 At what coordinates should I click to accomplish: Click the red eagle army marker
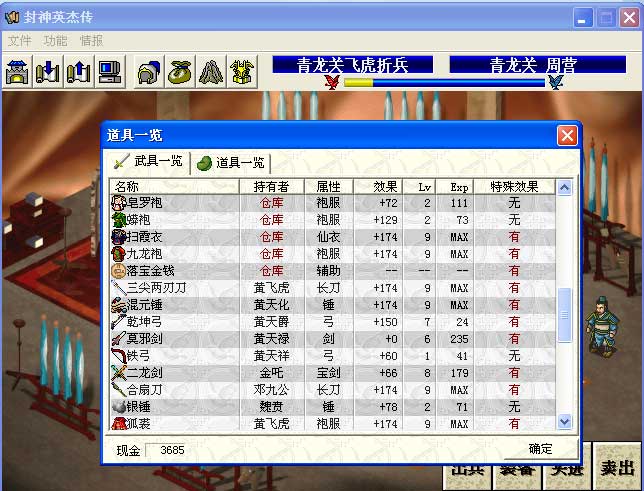coord(332,82)
